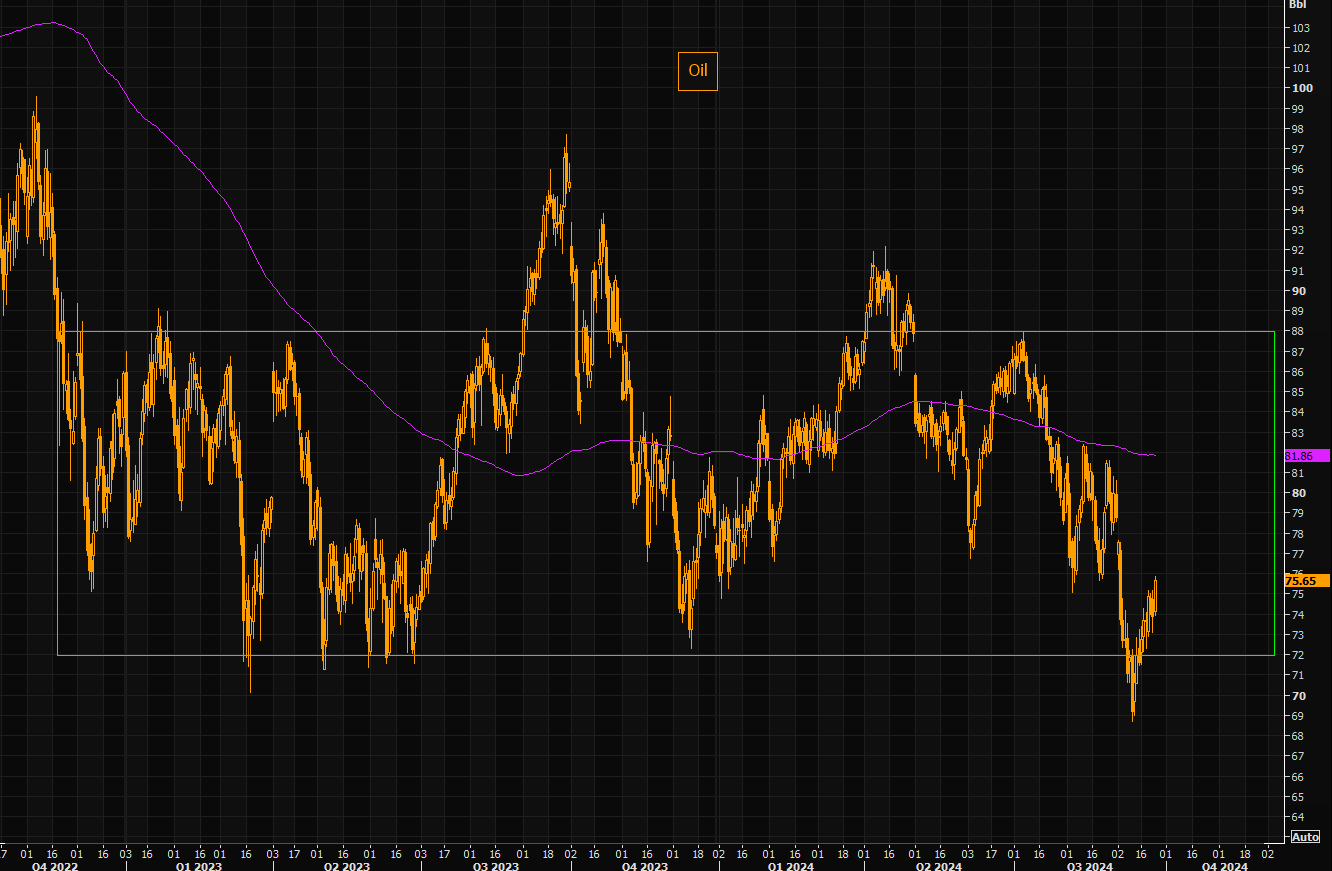1332x871 pixels.
Task: Select the orange 75.65 last price tag
Action: pyautogui.click(x=1304, y=581)
